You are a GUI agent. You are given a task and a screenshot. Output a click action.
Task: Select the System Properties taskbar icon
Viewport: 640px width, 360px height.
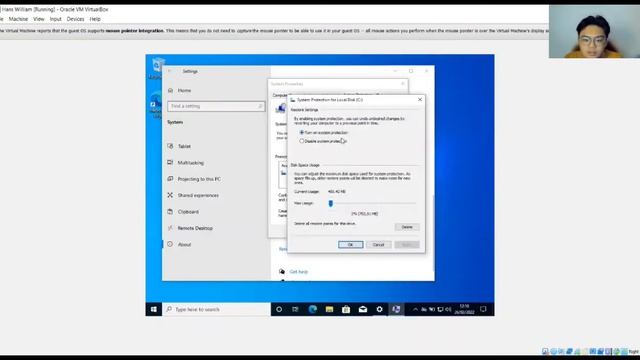[x=396, y=309]
